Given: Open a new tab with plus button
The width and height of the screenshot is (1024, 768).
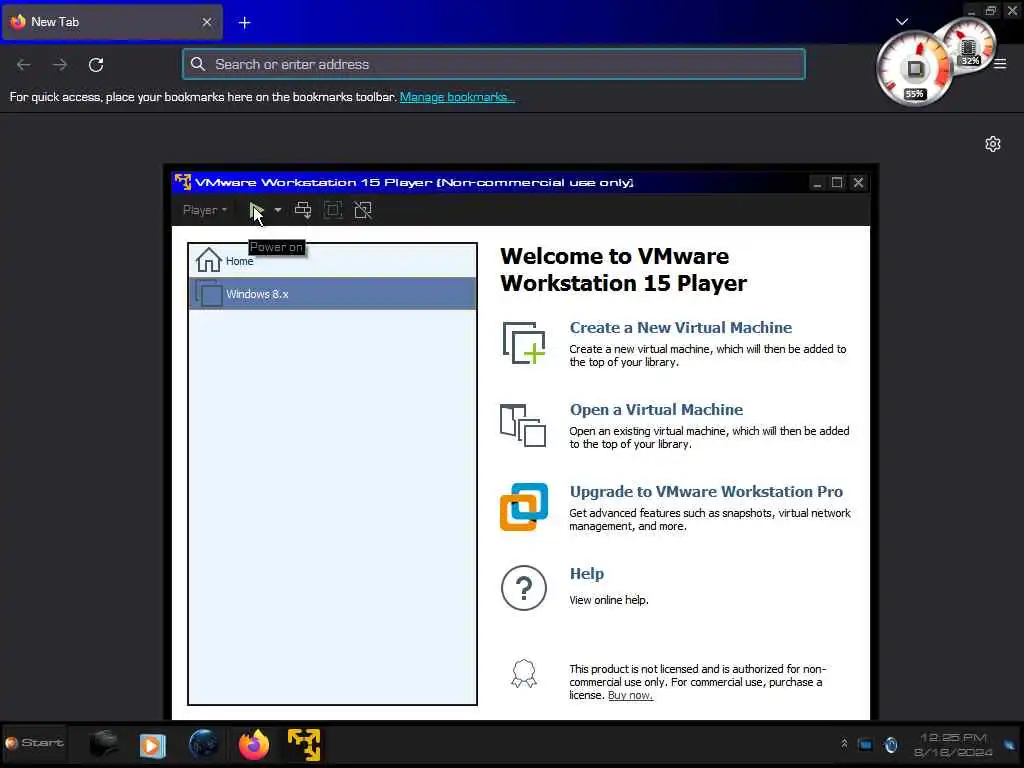Looking at the screenshot, I should [244, 22].
